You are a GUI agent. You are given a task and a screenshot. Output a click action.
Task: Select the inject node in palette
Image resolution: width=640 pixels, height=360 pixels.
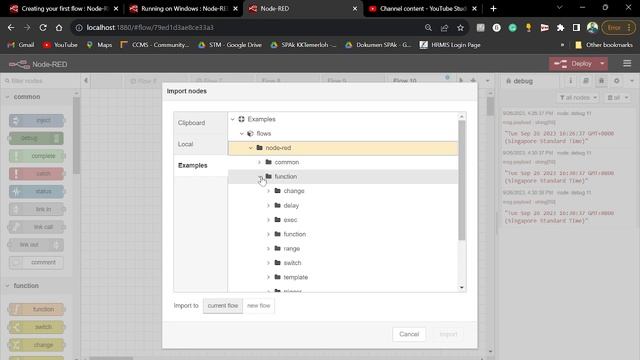pyautogui.click(x=37, y=120)
